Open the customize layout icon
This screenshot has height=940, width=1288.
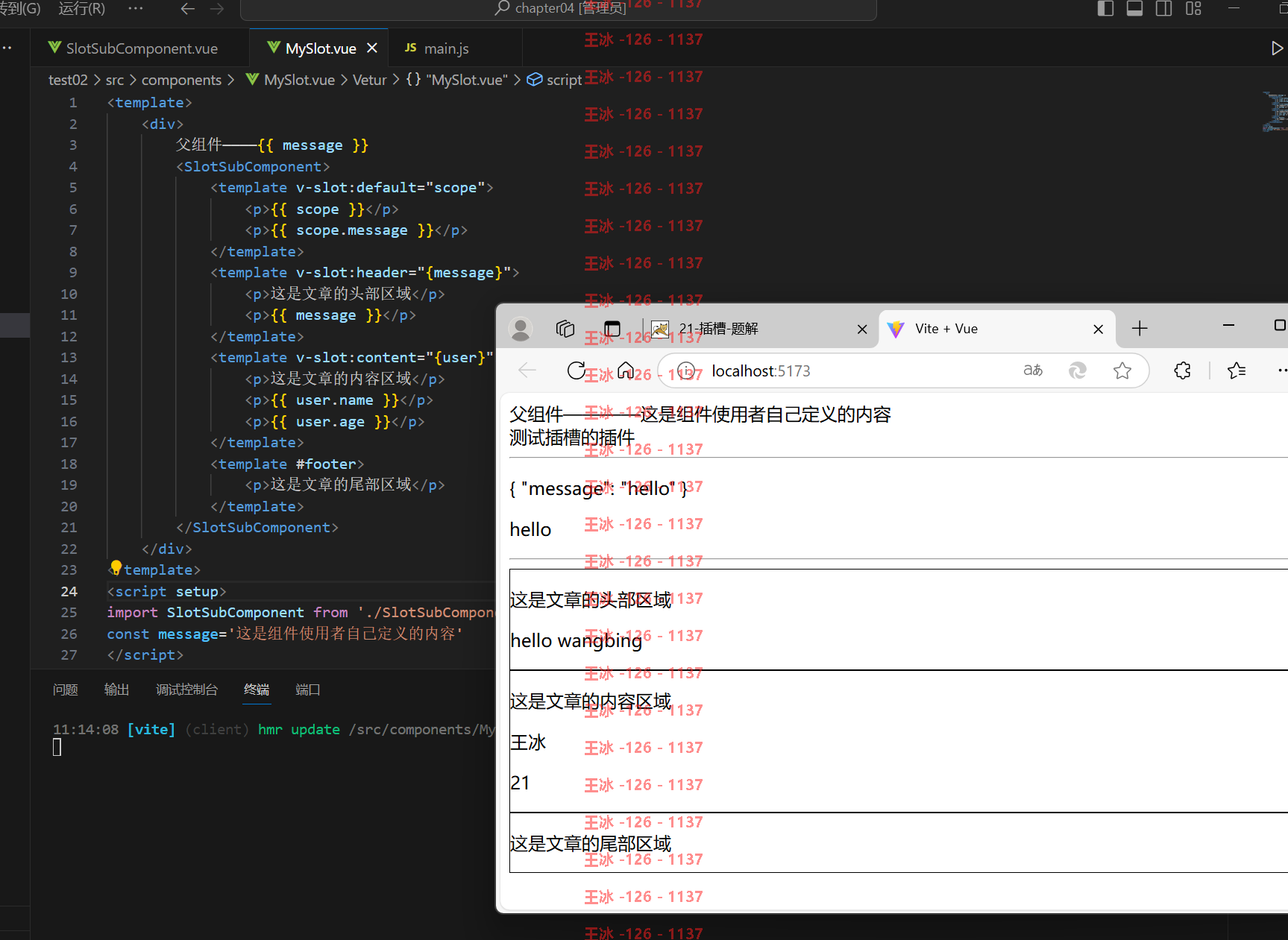[1194, 8]
